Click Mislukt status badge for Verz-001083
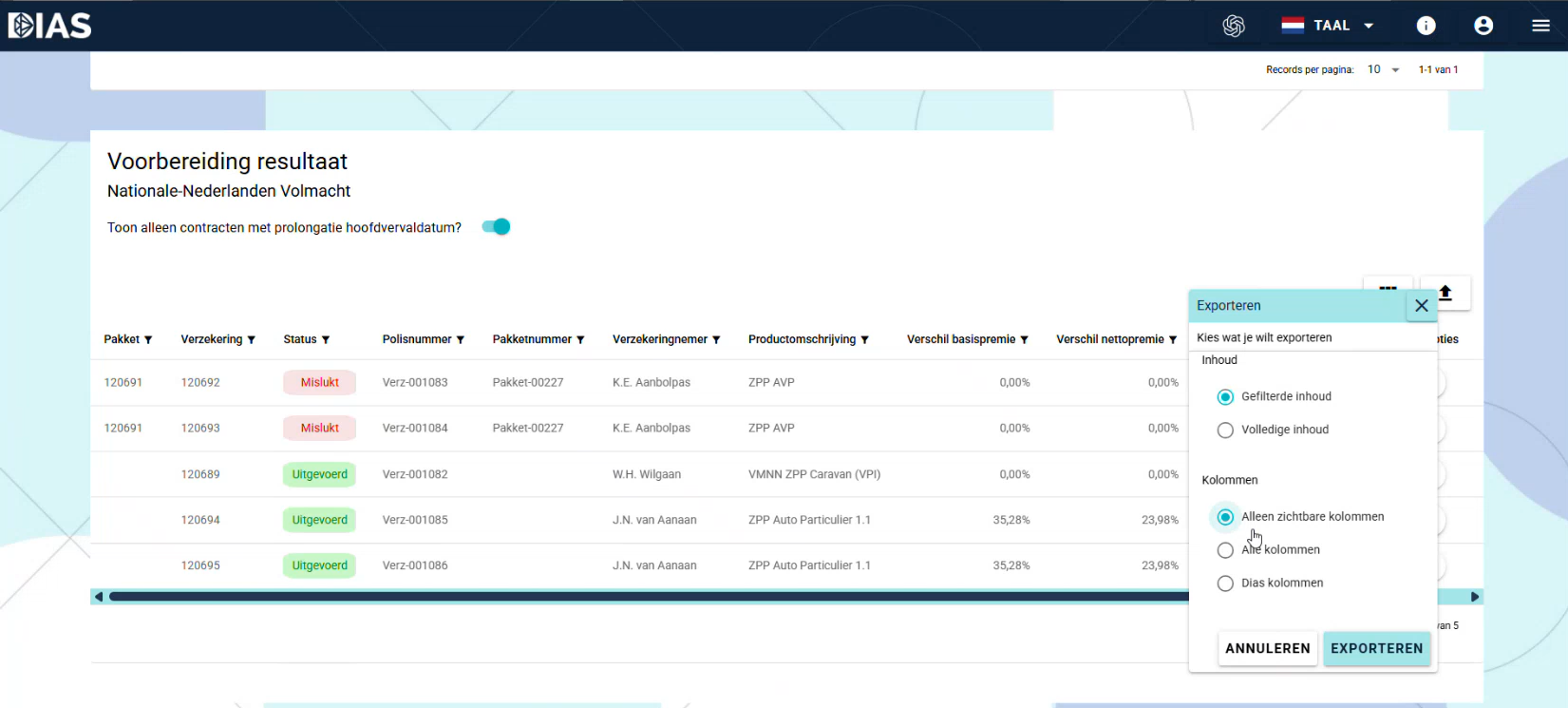Image resolution: width=1568 pixels, height=708 pixels. 320,383
